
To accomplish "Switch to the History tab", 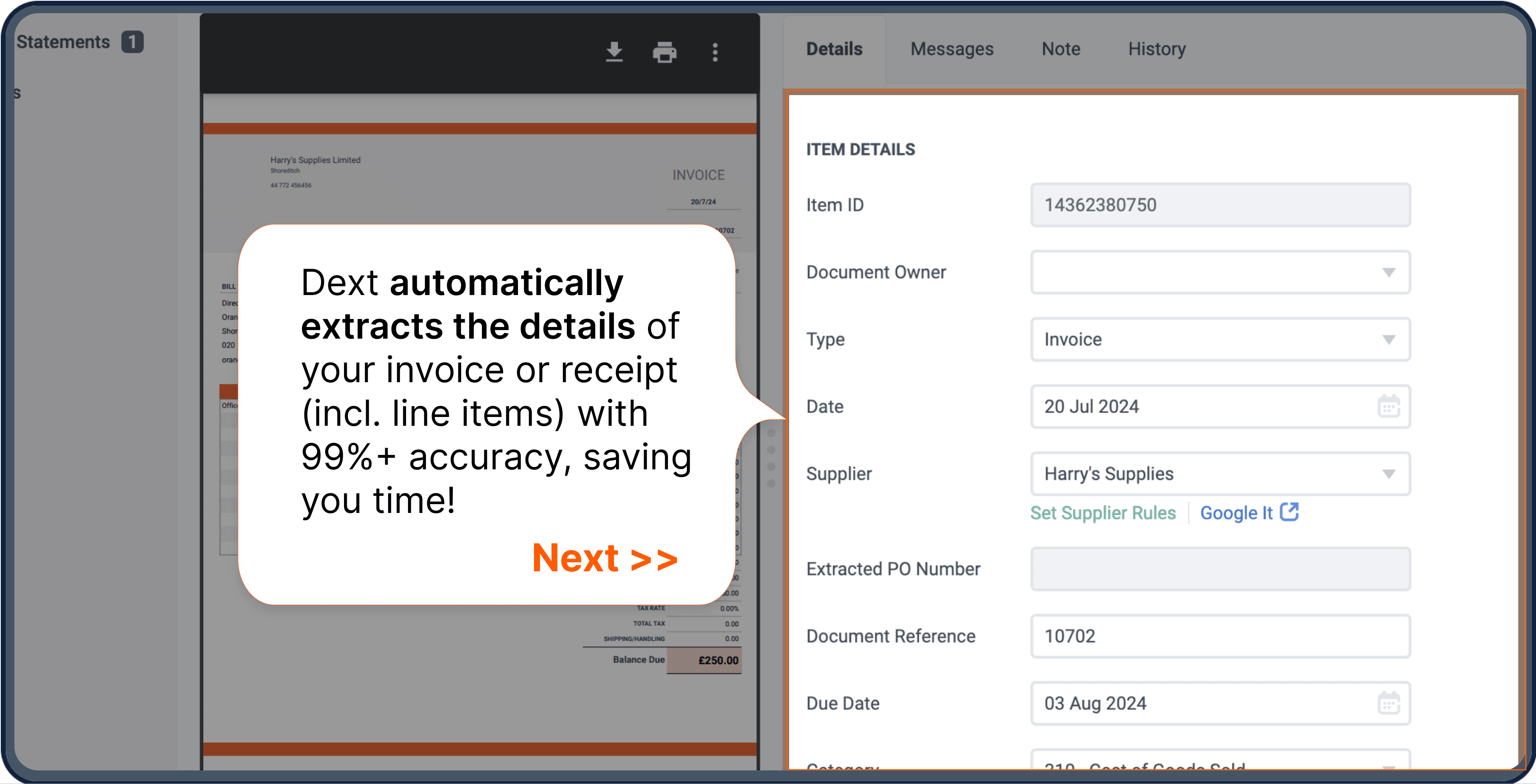I will pos(1156,48).
